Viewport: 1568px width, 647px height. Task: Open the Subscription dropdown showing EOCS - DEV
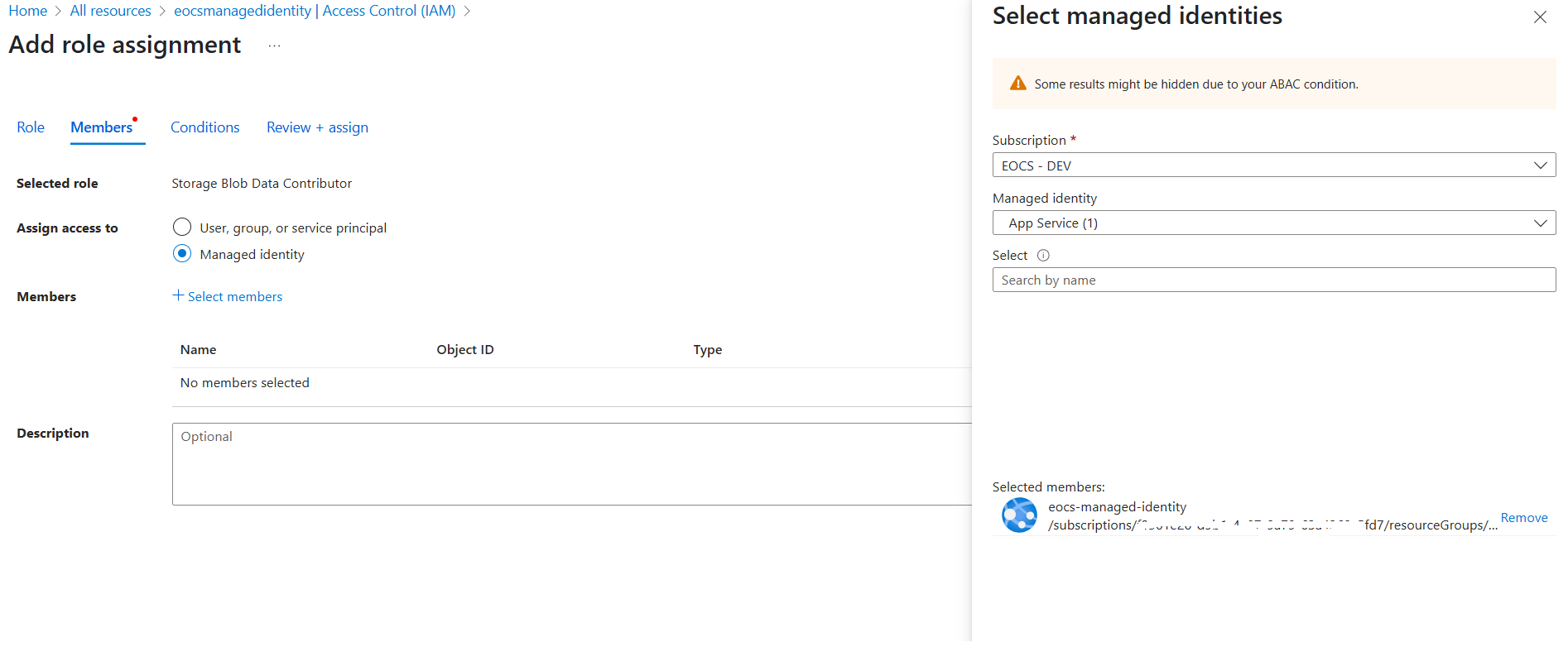1274,165
